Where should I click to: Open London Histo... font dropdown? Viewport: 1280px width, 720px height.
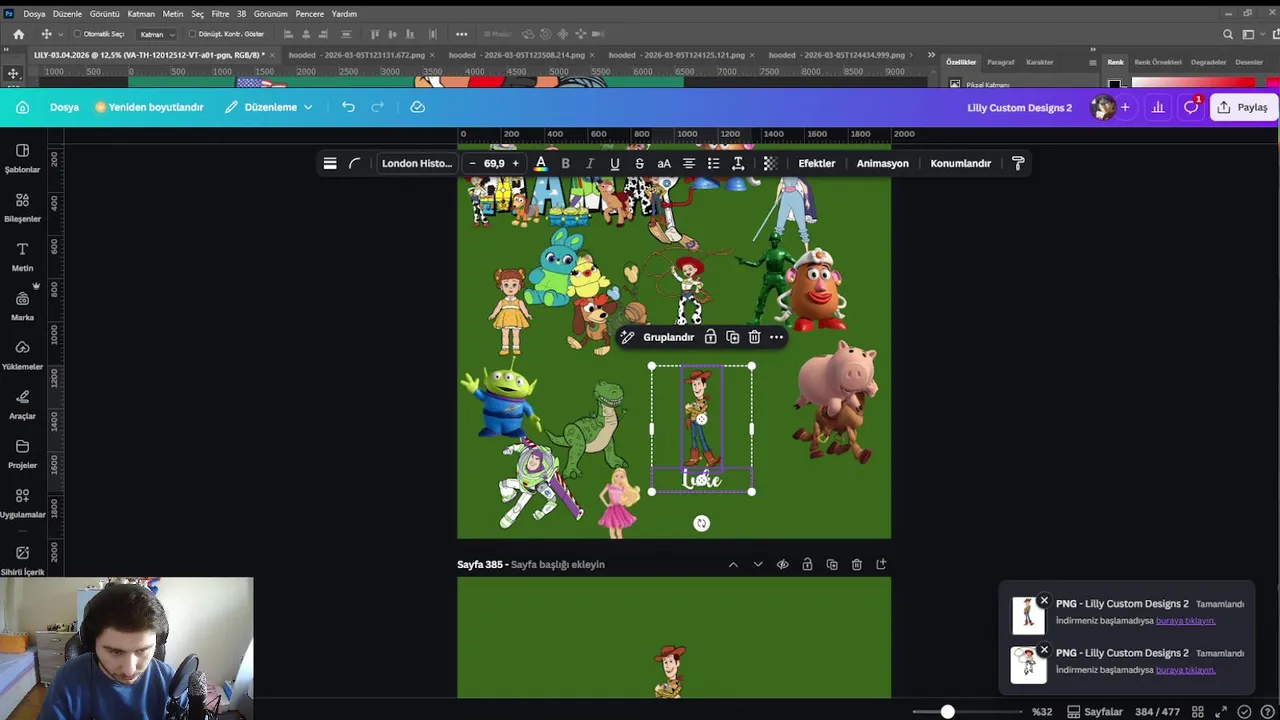417,163
